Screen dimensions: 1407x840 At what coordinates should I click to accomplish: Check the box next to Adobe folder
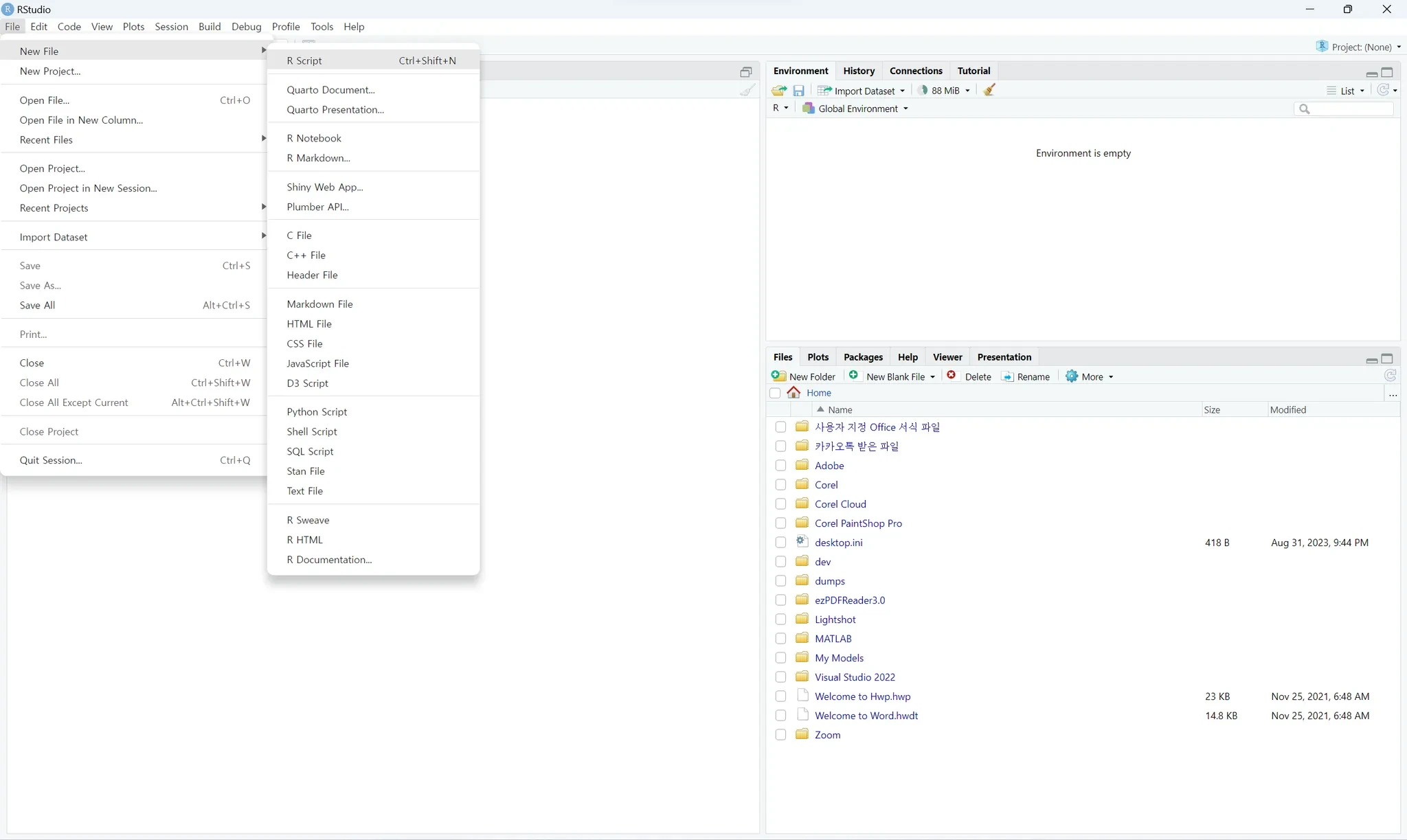click(x=780, y=466)
